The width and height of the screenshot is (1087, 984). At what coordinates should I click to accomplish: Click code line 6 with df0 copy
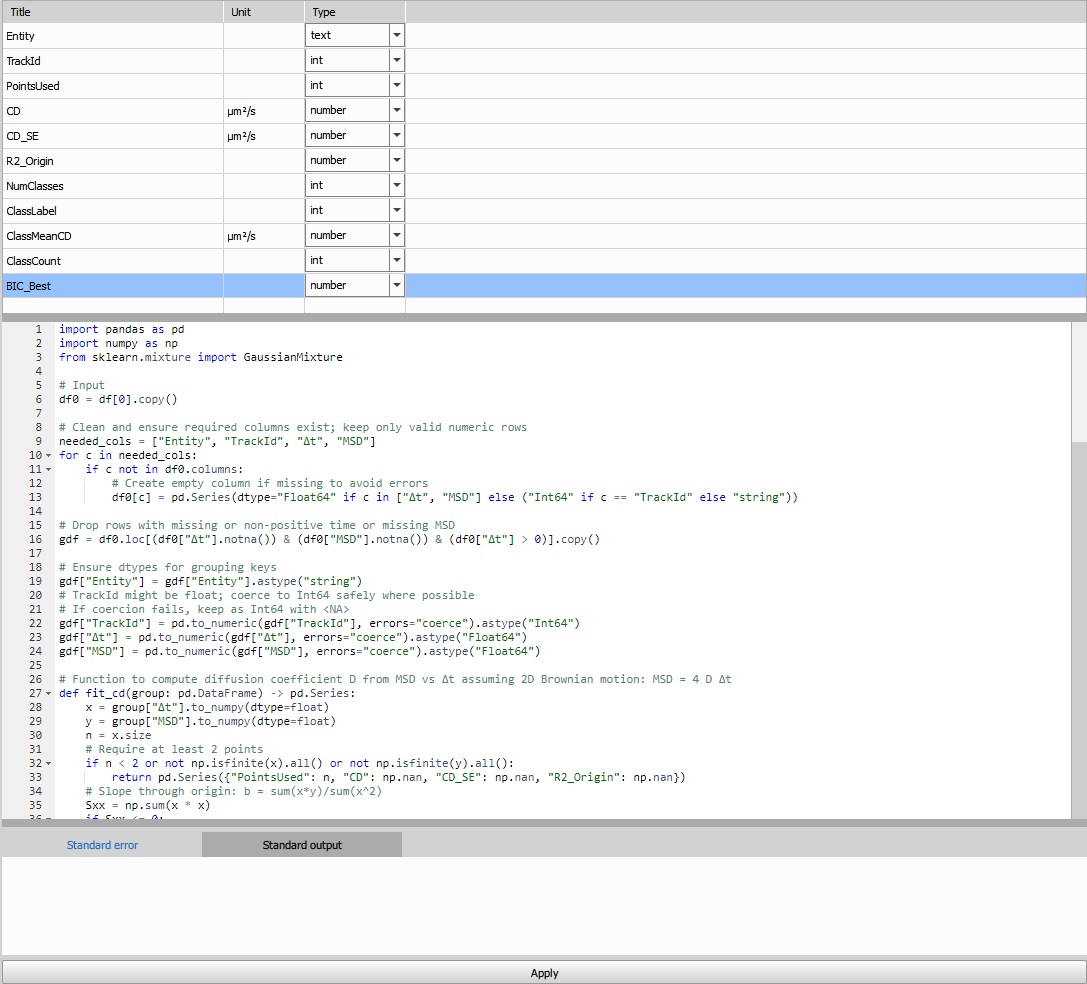tap(118, 399)
